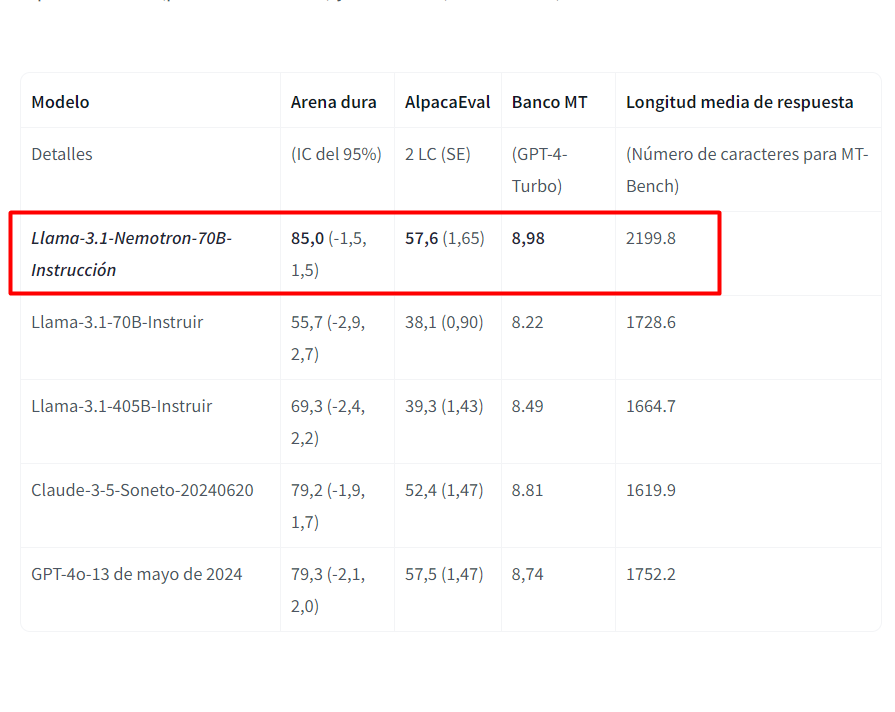Click the '69,3 (-2,4, 2,2)' value
This screenshot has width=895, height=712.
pos(328,422)
